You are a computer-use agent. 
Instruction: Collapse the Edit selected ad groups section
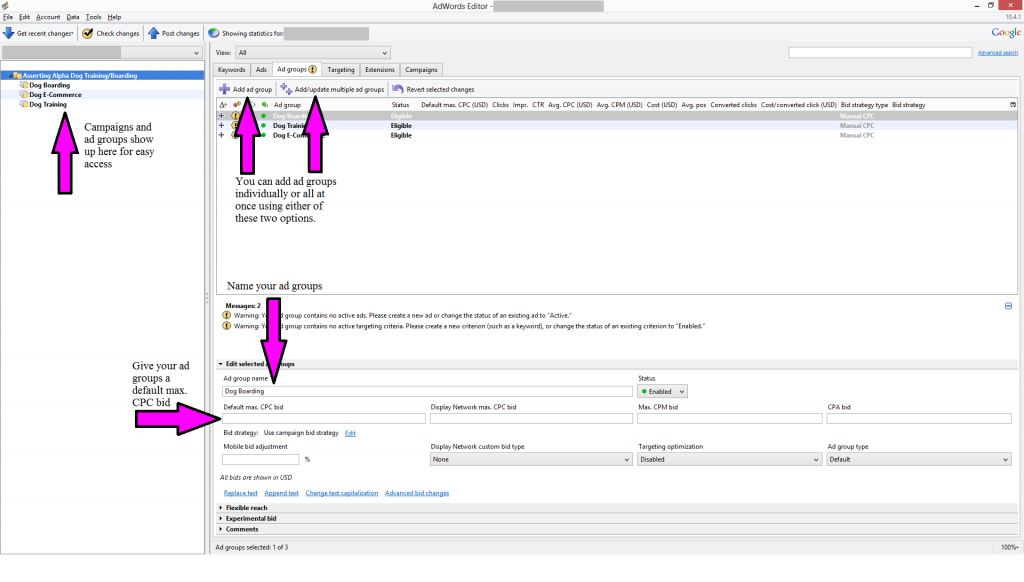pyautogui.click(x=221, y=364)
